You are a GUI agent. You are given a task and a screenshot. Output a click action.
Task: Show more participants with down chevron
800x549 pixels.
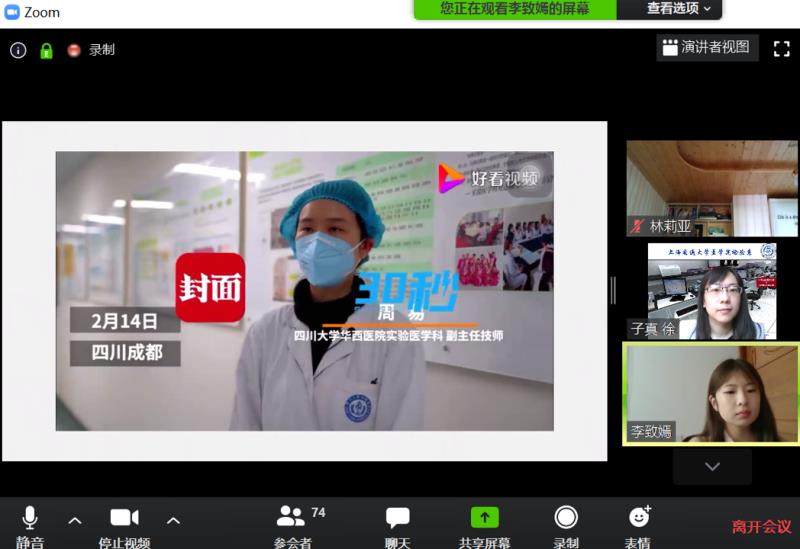712,466
